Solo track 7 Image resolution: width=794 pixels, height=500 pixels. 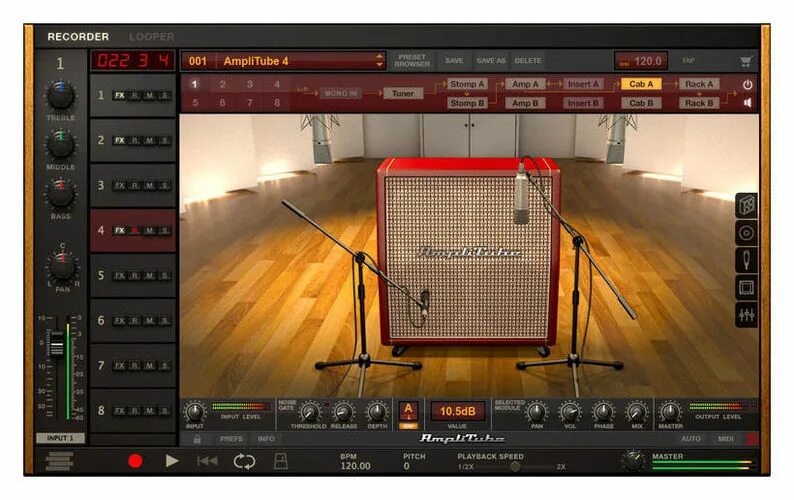tap(165, 366)
